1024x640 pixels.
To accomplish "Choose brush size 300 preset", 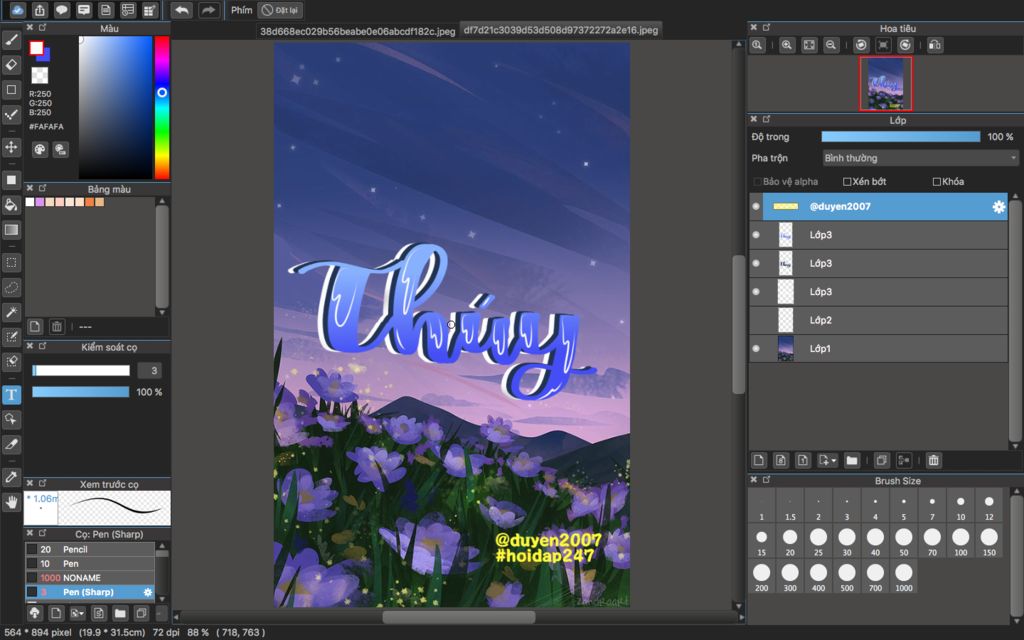I will [790, 577].
